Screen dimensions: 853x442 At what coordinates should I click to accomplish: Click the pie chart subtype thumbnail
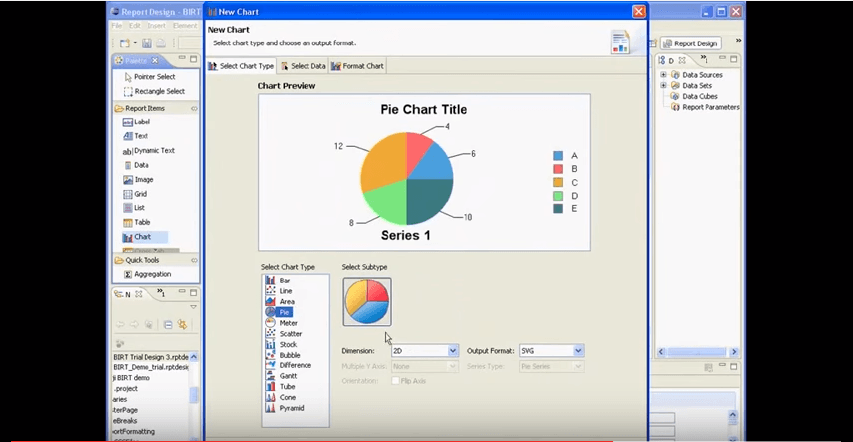point(367,302)
